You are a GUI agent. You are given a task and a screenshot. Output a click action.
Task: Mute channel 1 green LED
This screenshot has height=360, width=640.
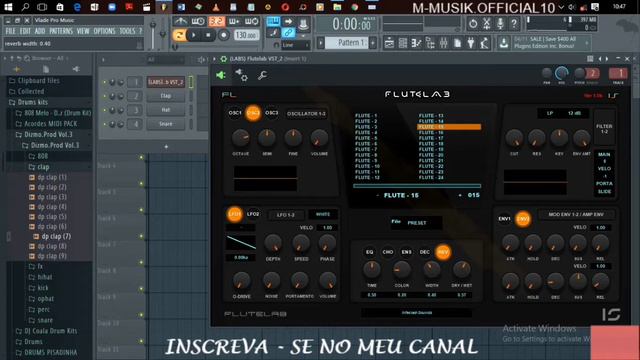[104, 82]
